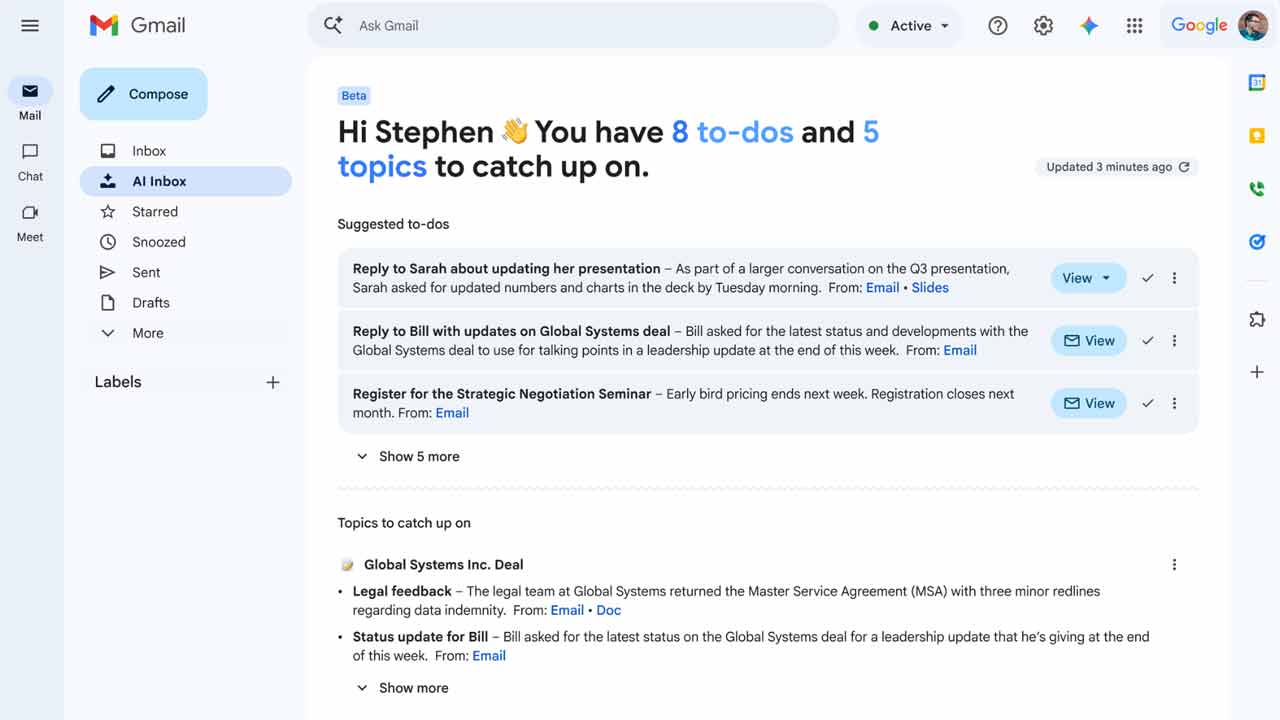
Task: Click the Compose button
Action: point(143,94)
